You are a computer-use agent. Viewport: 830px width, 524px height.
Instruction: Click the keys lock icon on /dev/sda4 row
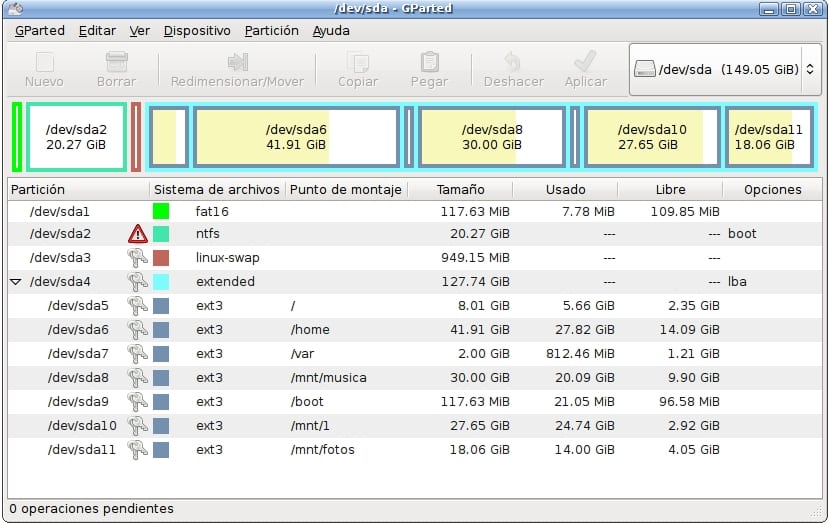pos(137,282)
